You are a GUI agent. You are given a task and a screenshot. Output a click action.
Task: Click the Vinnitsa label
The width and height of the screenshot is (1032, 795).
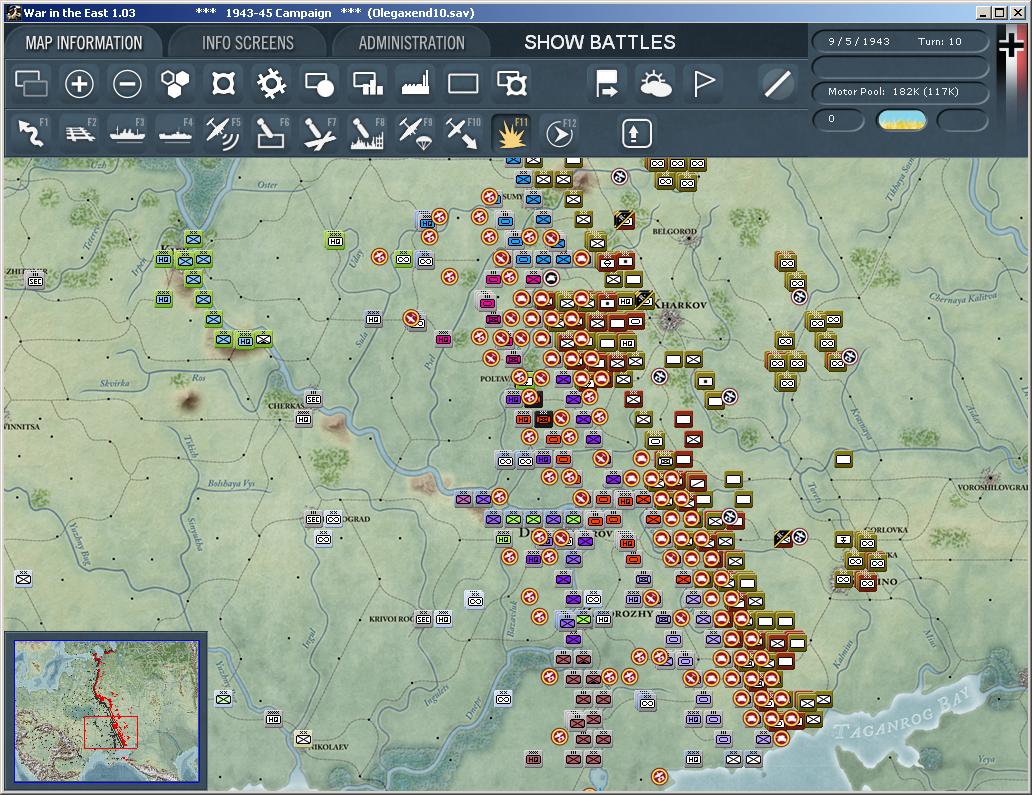coord(22,426)
